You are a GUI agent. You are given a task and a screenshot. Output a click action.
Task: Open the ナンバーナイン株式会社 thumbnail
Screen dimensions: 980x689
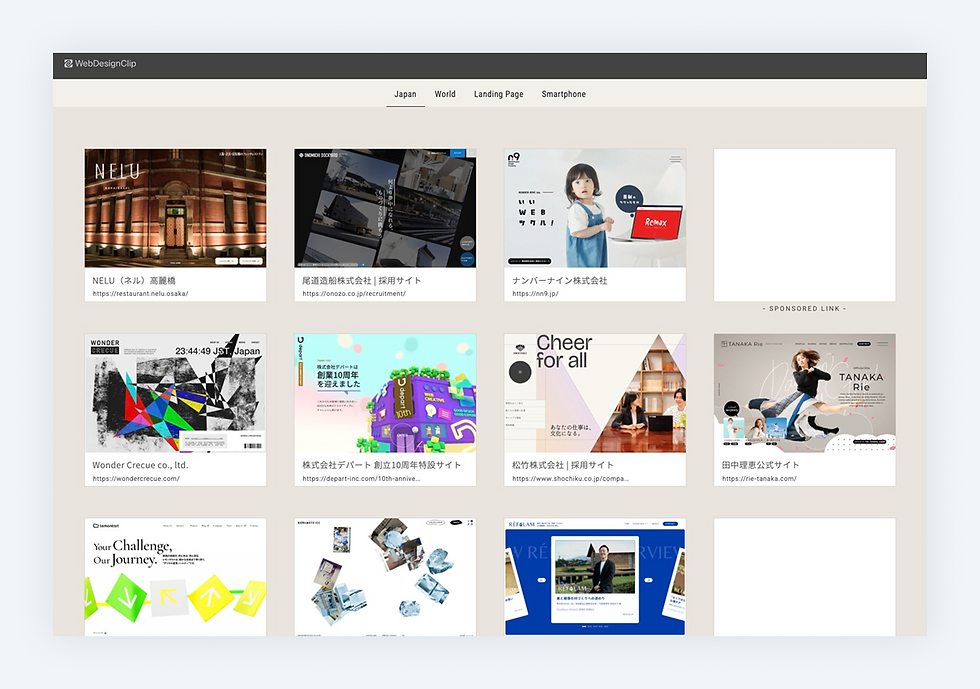point(595,208)
